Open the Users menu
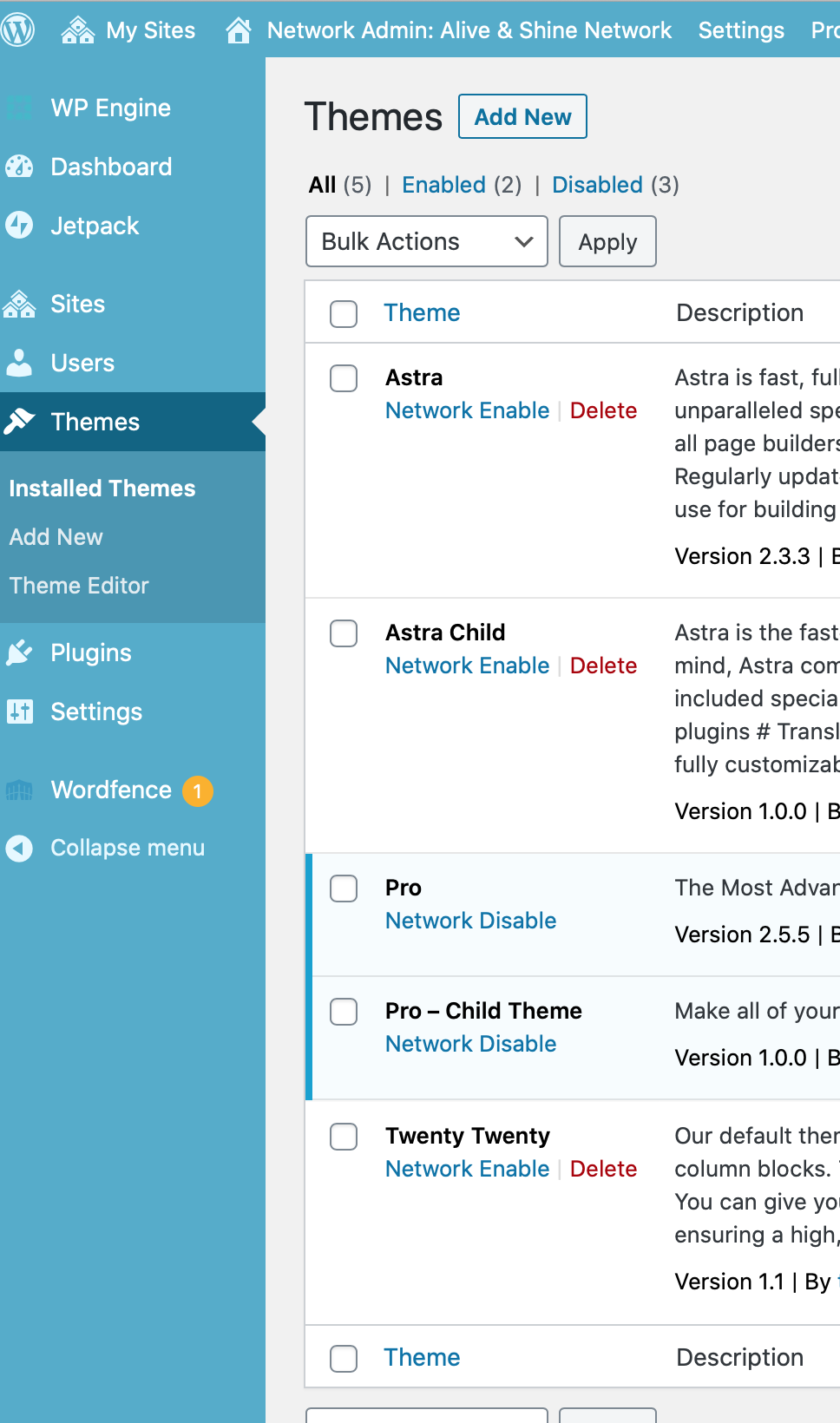The height and width of the screenshot is (1423, 840). (82, 363)
